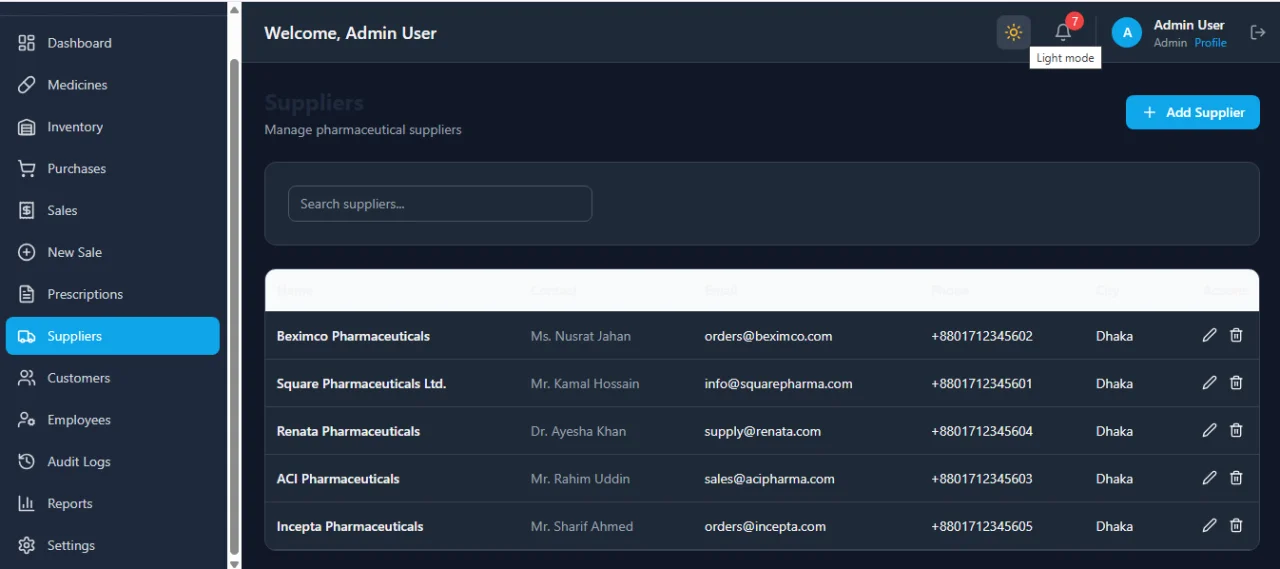Image resolution: width=1280 pixels, height=569 pixels.
Task: Delete Incepta Pharmaceuticals trash icon
Action: point(1236,525)
